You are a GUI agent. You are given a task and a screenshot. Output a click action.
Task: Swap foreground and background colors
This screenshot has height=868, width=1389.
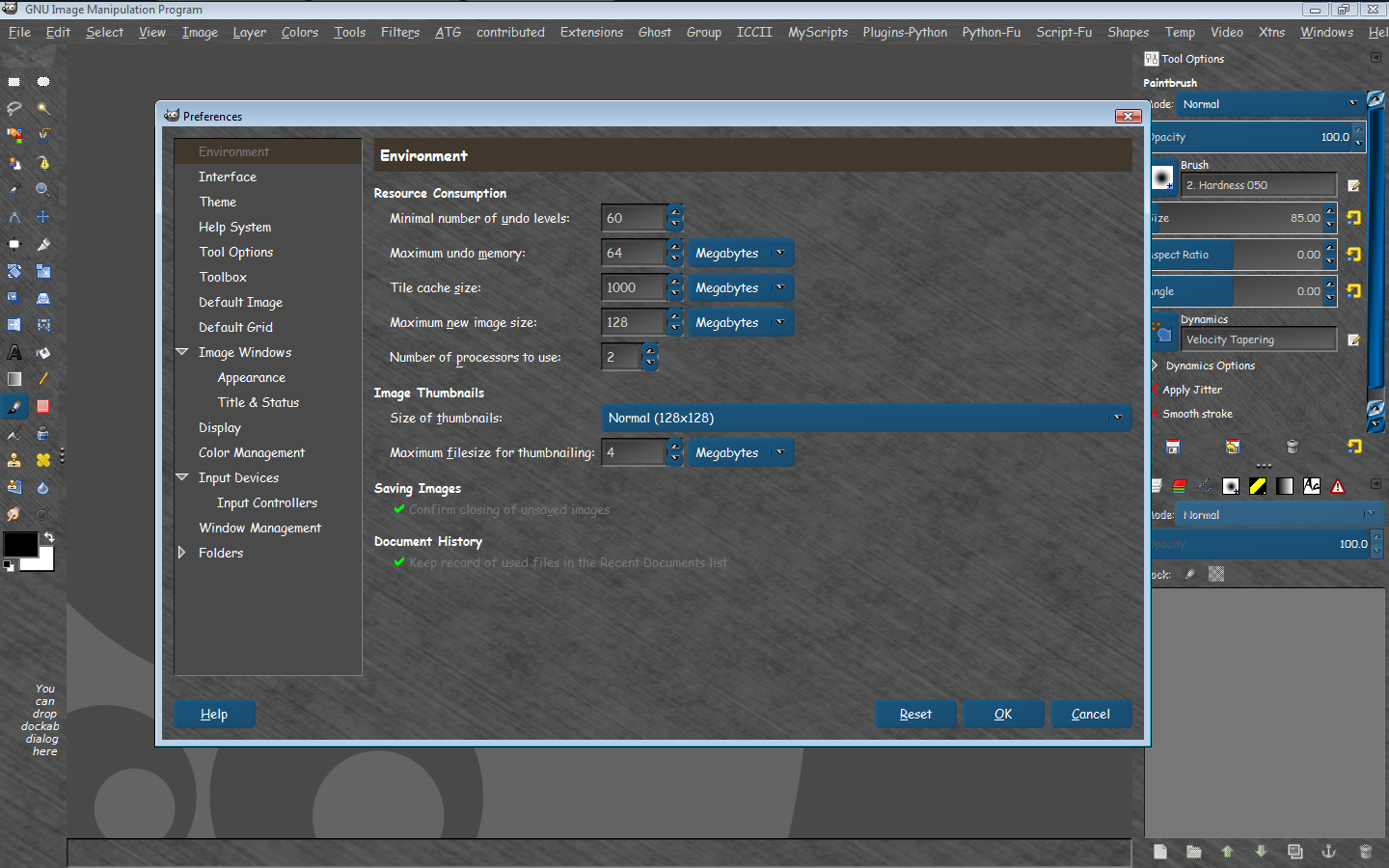(x=48, y=536)
